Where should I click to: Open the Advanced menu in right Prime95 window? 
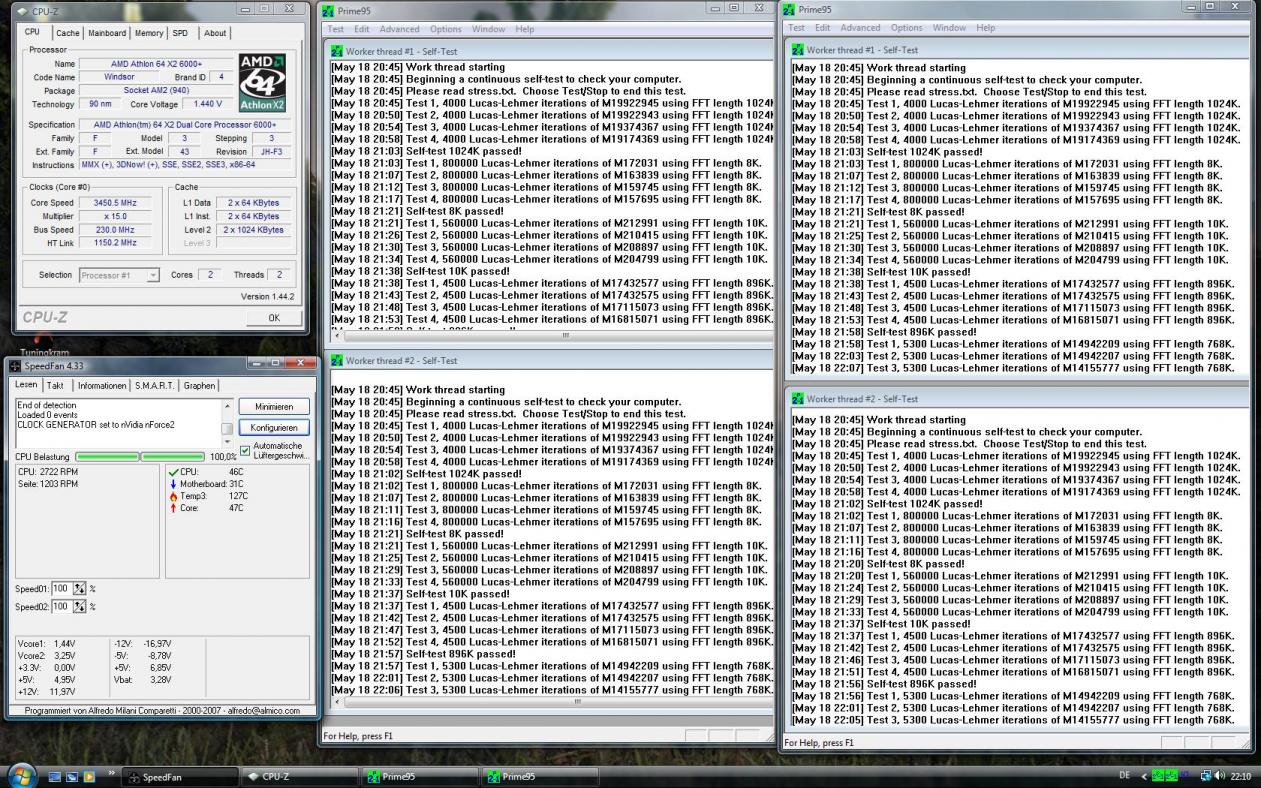point(861,28)
